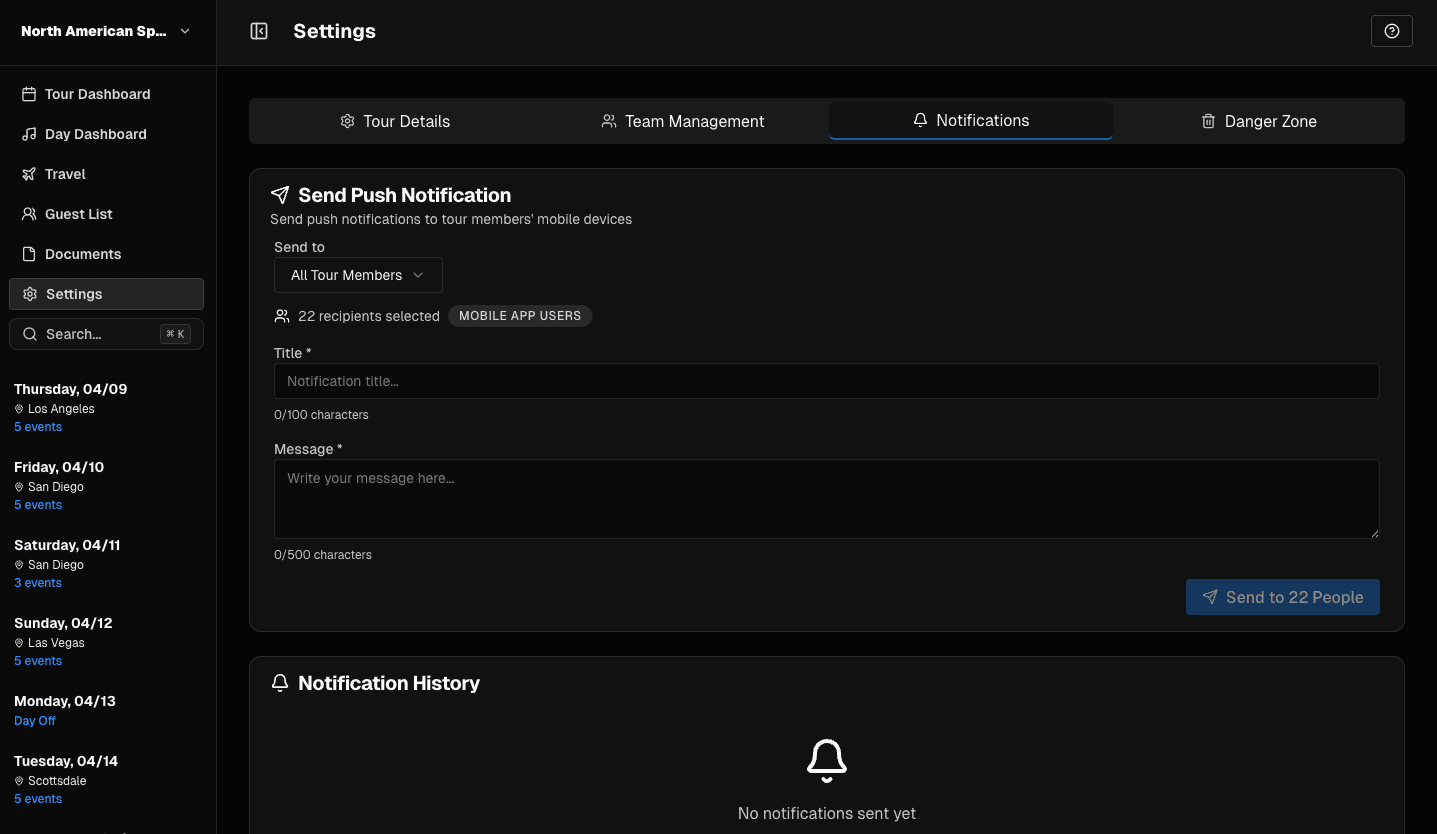Click the Send to 22 People button
Viewport: 1437px width, 834px height.
click(1282, 597)
